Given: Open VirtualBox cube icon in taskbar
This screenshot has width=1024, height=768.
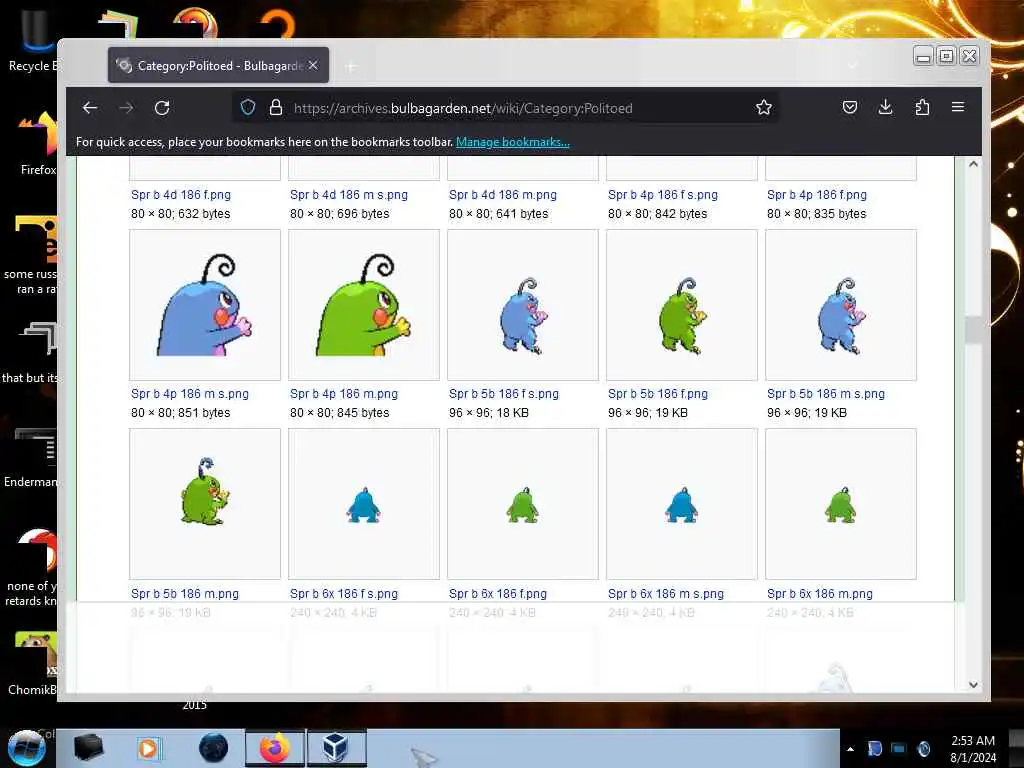Looking at the screenshot, I should point(336,748).
